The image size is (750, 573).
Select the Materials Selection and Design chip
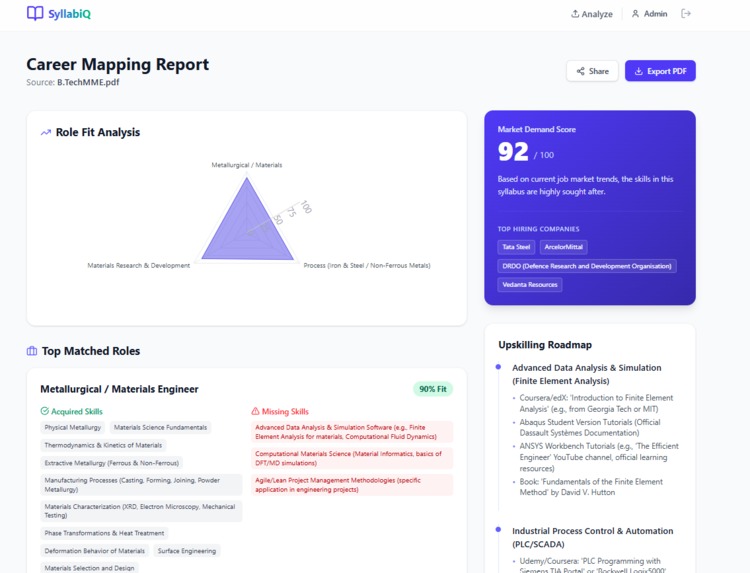(x=89, y=568)
